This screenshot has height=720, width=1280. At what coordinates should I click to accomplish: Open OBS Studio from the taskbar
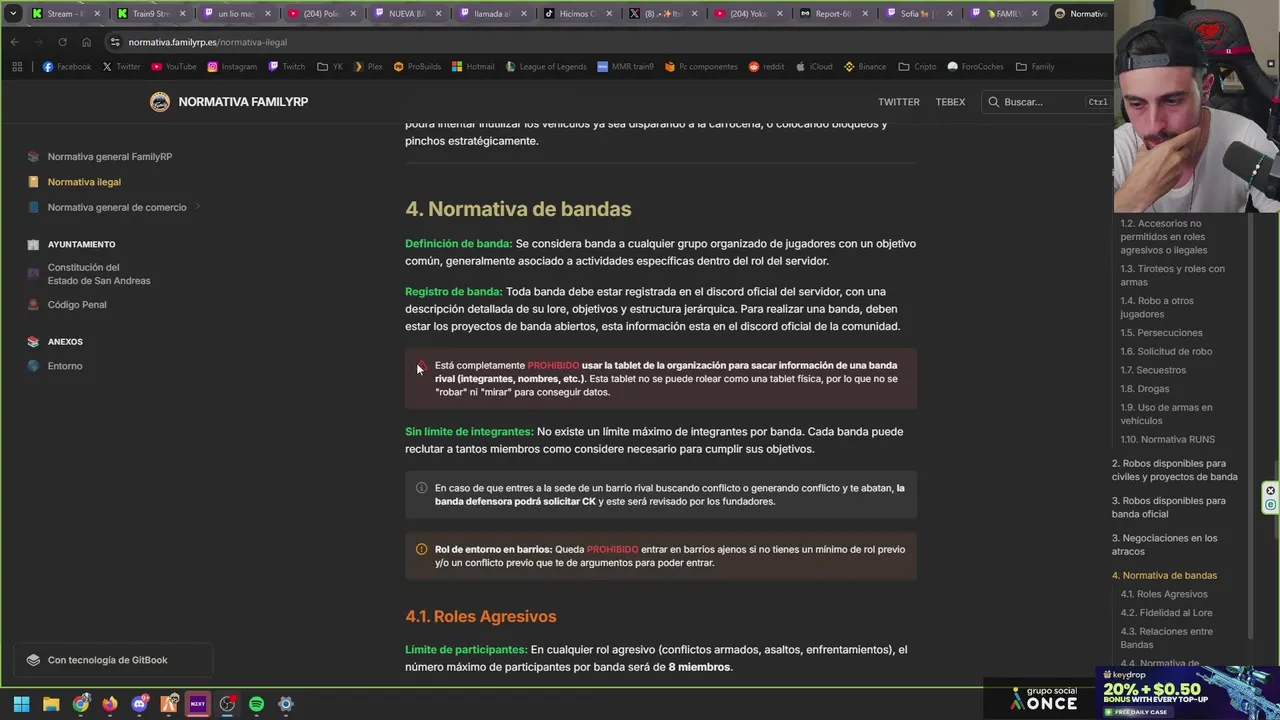[227, 704]
